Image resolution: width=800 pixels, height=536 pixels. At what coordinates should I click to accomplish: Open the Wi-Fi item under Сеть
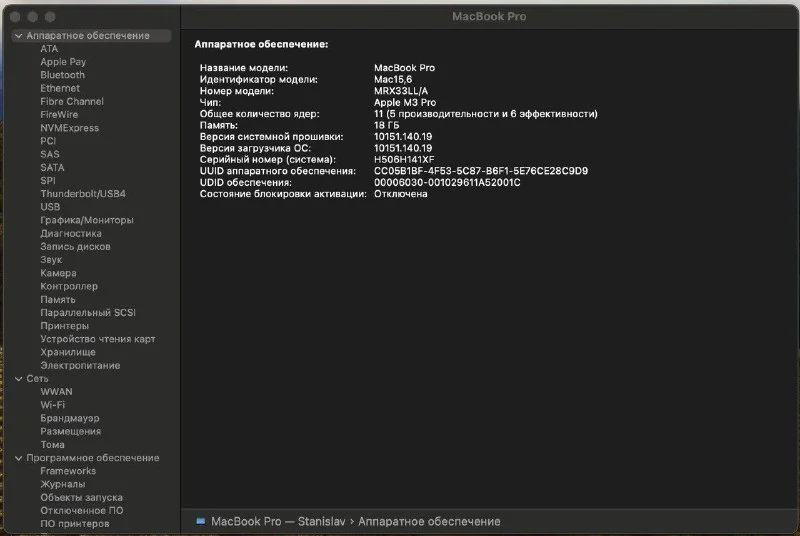[x=53, y=405]
